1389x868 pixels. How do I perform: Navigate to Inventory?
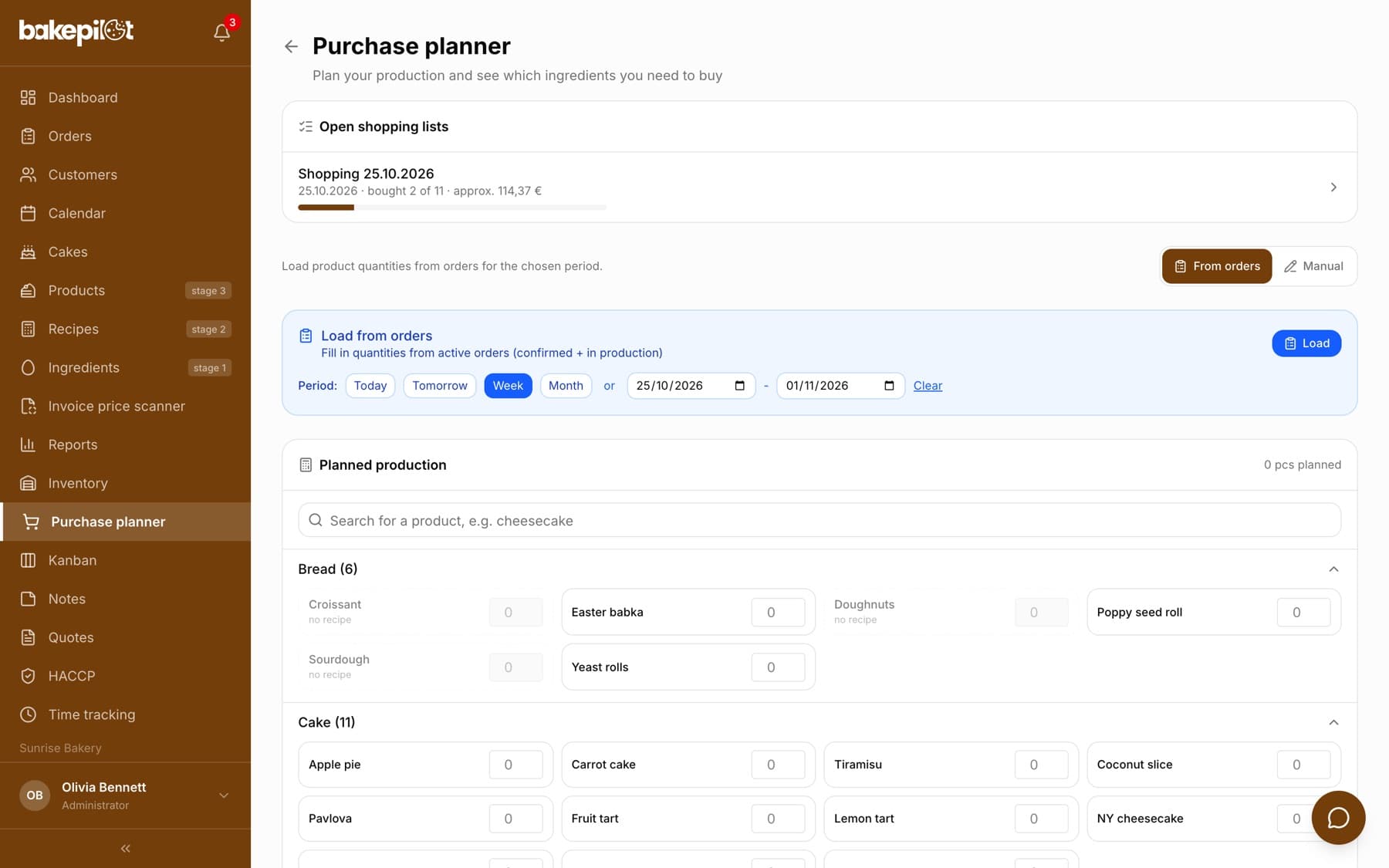coord(125,483)
